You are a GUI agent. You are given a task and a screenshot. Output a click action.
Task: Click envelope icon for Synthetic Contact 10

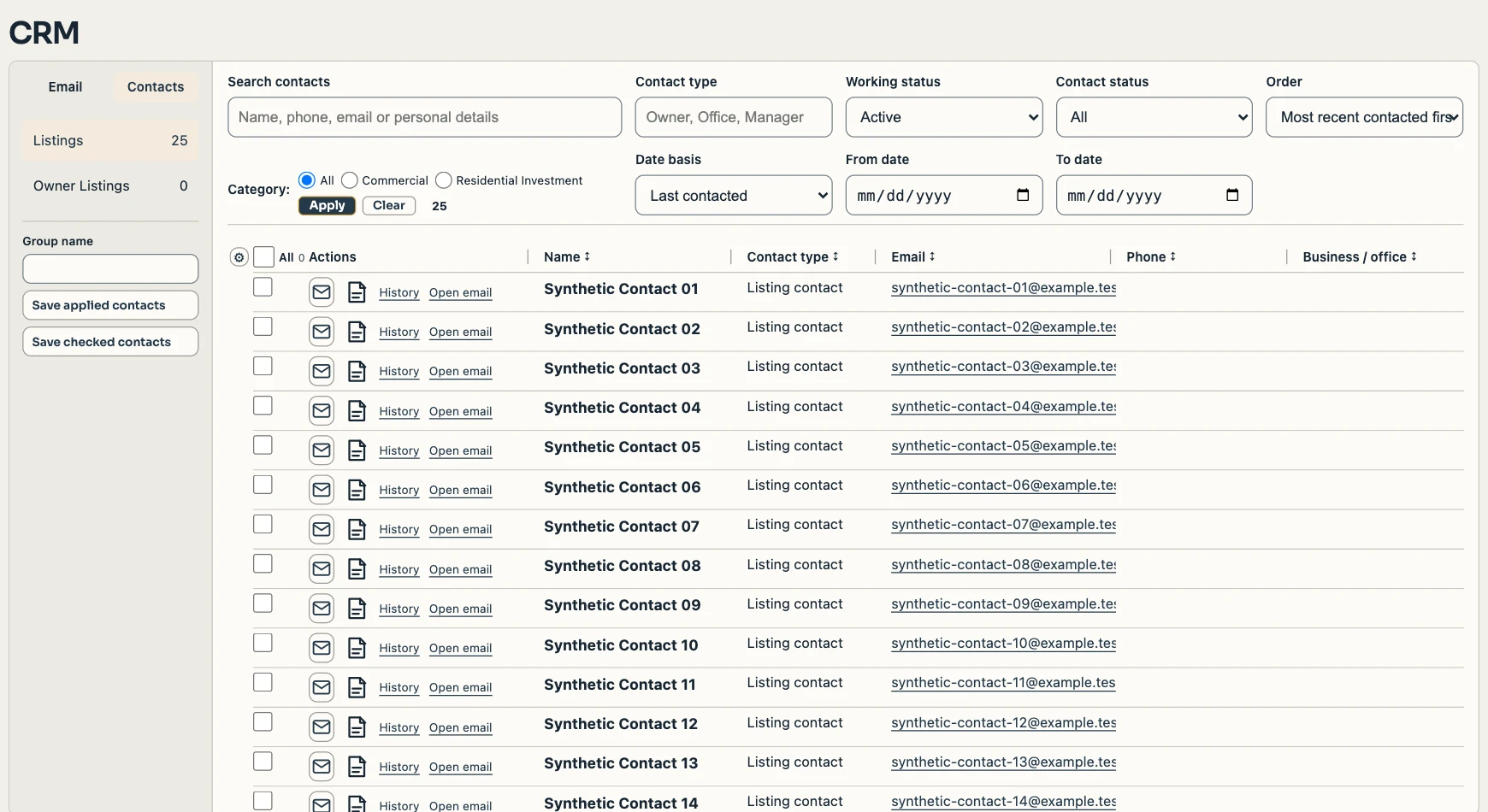pos(322,648)
